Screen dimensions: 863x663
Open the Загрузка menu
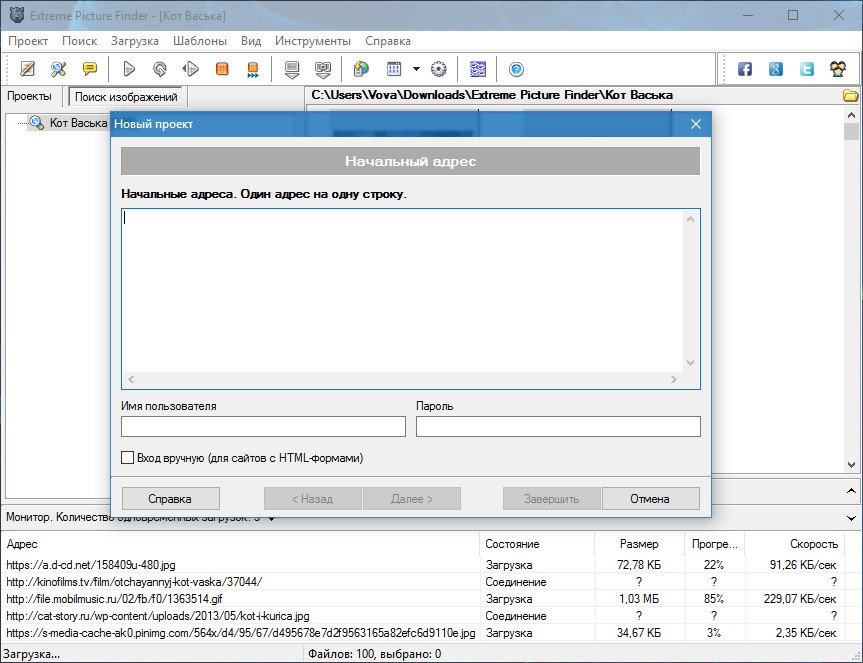point(134,41)
